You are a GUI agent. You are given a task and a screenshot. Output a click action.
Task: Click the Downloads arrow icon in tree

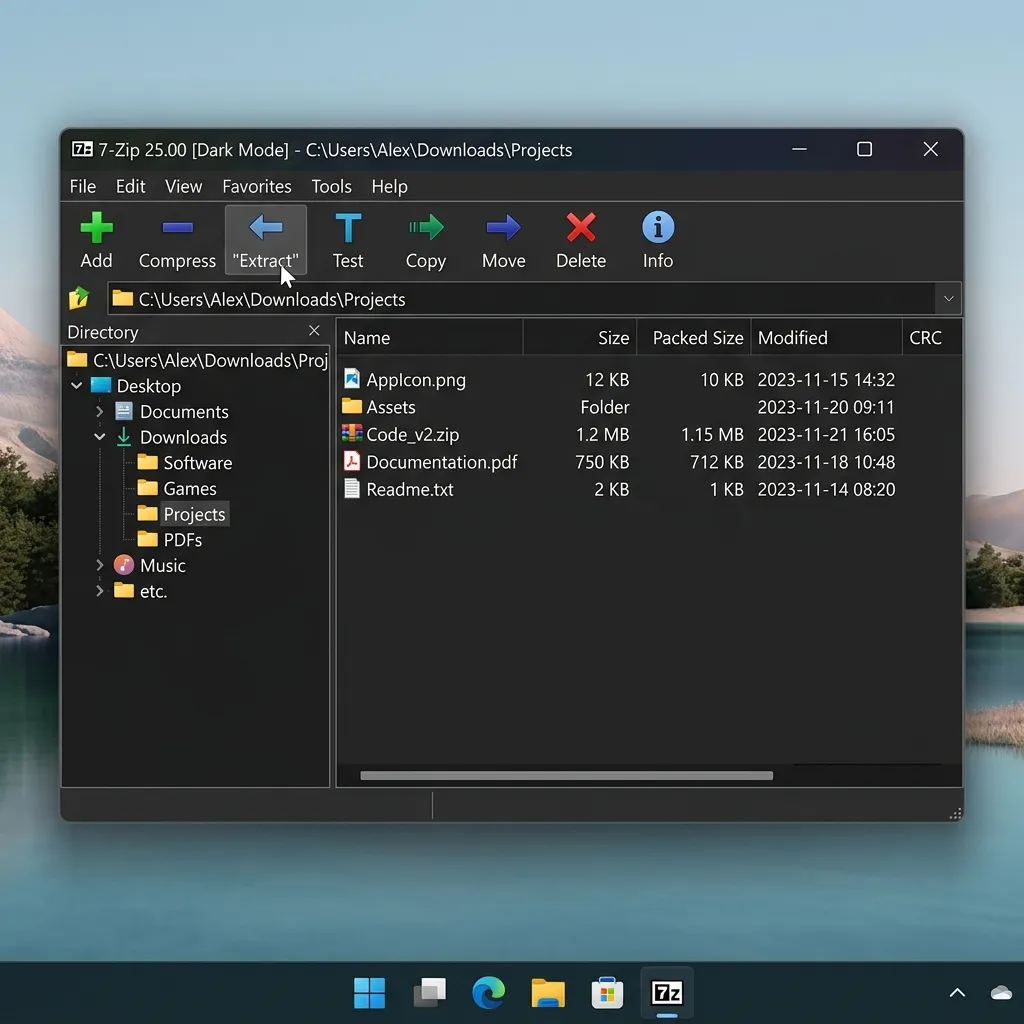click(123, 437)
